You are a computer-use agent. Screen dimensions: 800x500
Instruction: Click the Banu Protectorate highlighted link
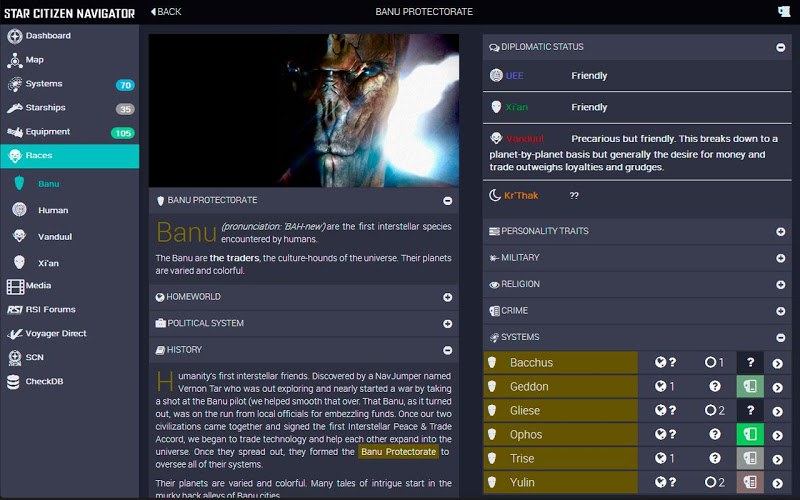click(399, 452)
